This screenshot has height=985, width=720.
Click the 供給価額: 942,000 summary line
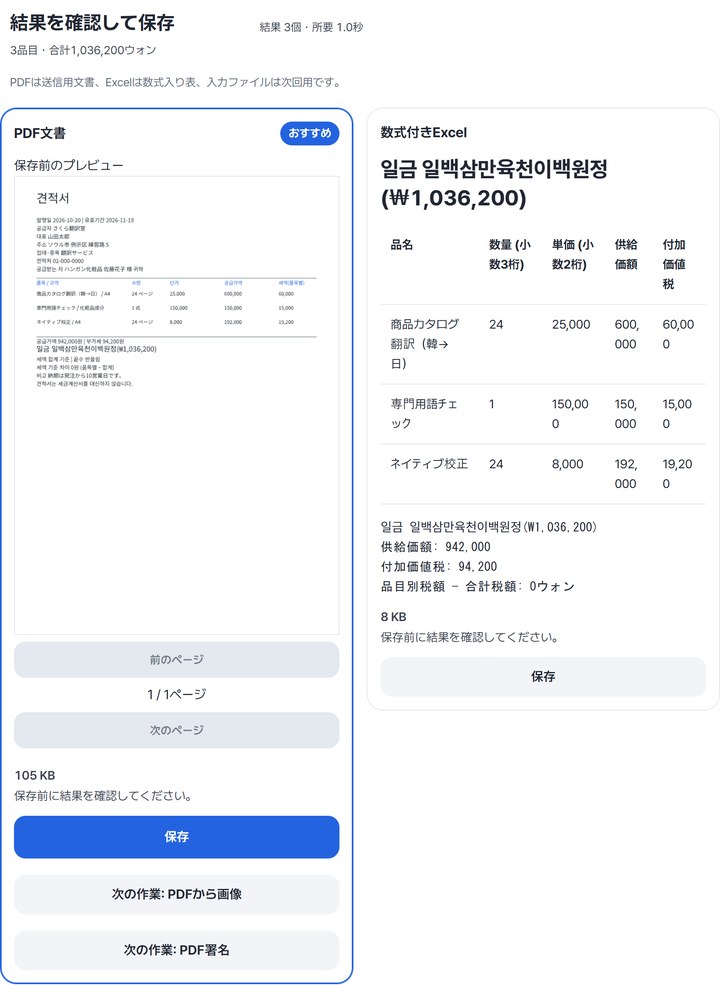pyautogui.click(x=435, y=547)
